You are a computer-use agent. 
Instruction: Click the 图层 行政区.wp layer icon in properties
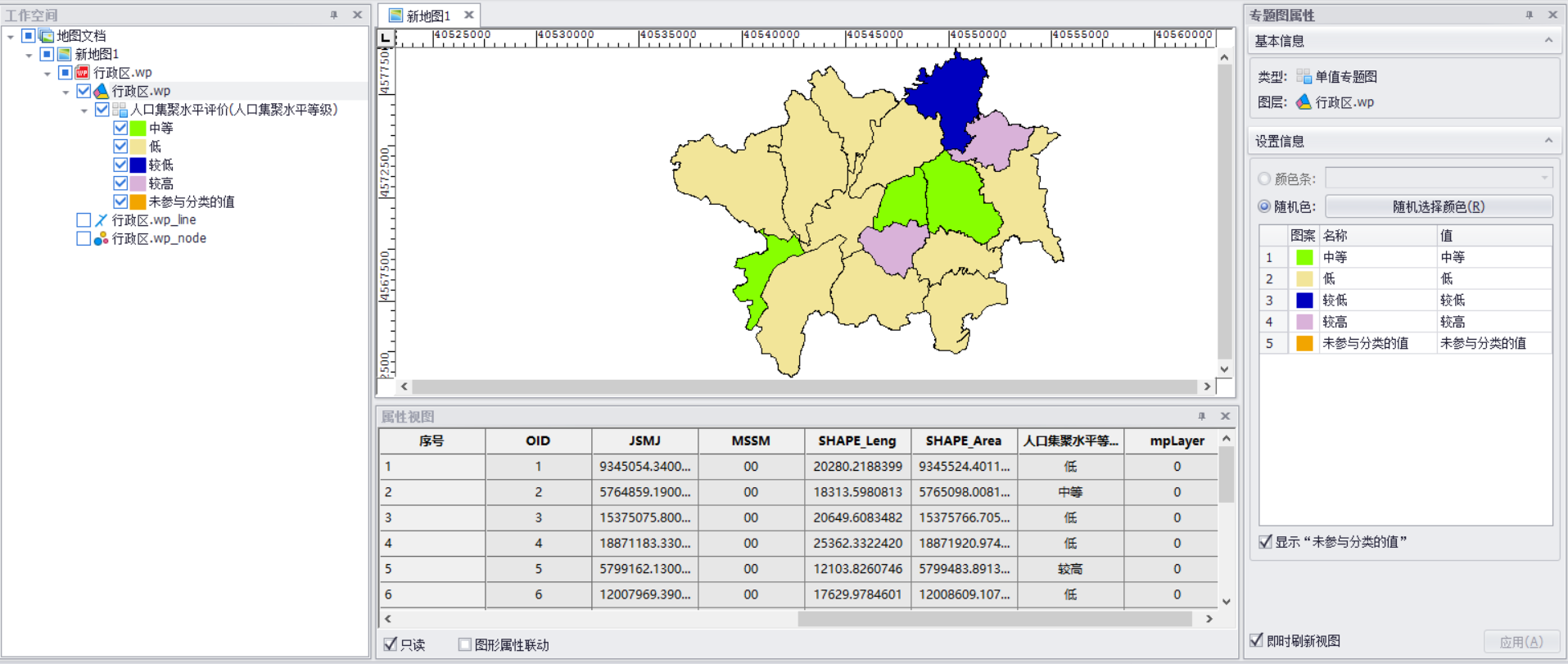coord(1304,102)
